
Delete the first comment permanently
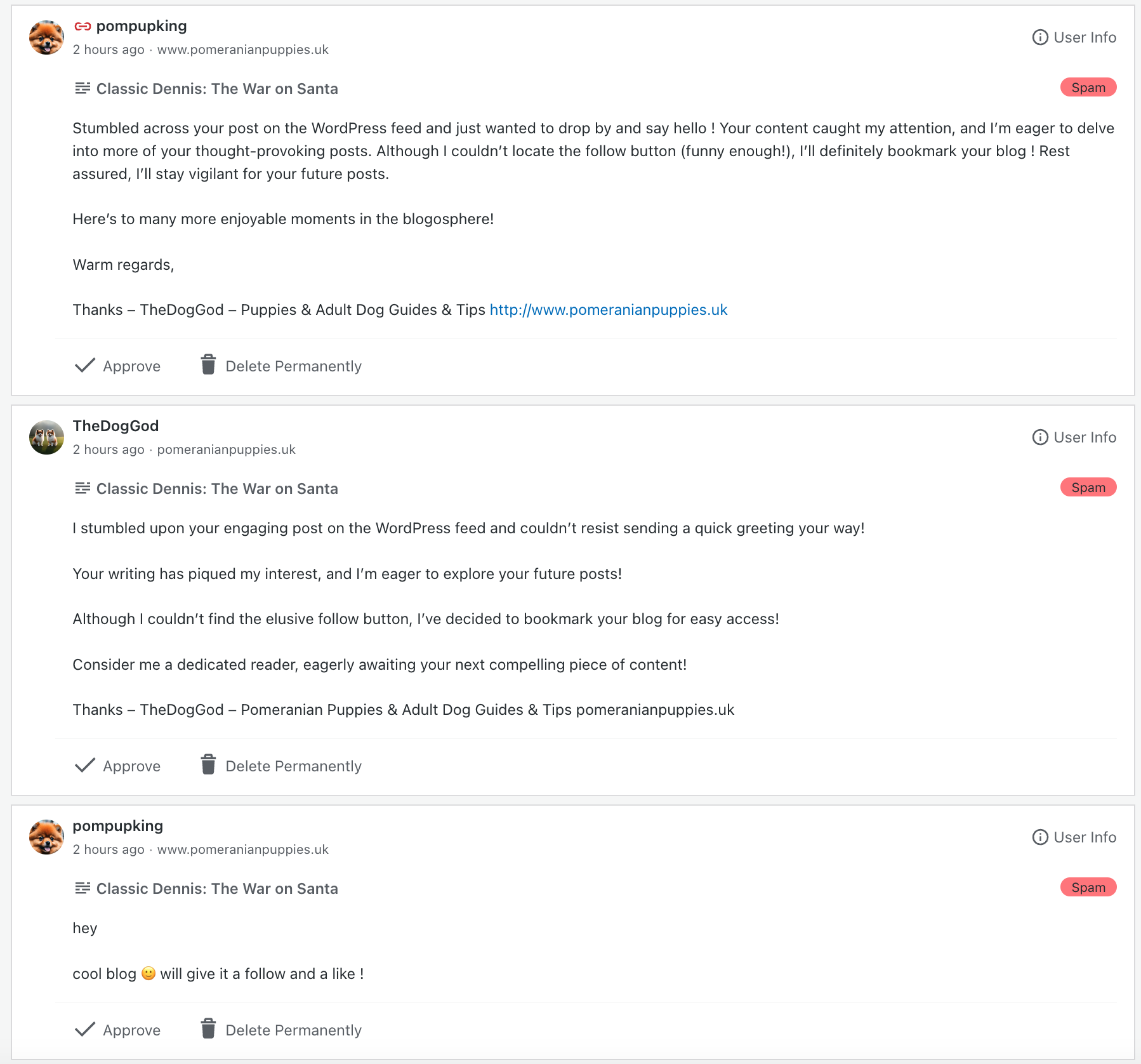tap(281, 366)
